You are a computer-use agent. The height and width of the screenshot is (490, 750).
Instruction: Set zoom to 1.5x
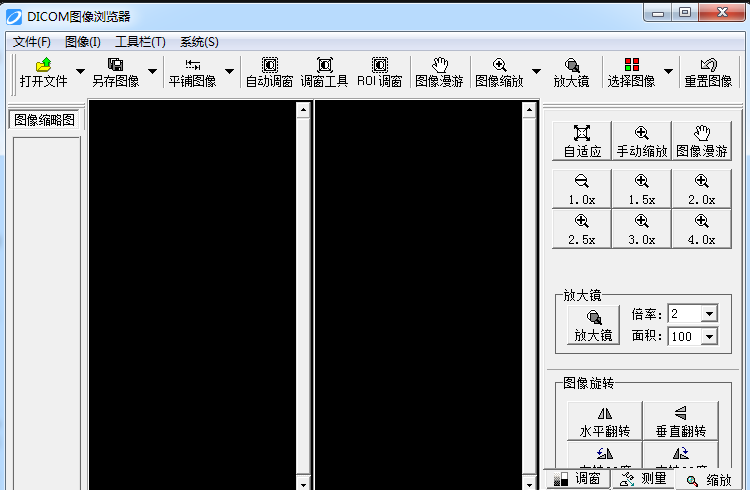click(x=641, y=189)
